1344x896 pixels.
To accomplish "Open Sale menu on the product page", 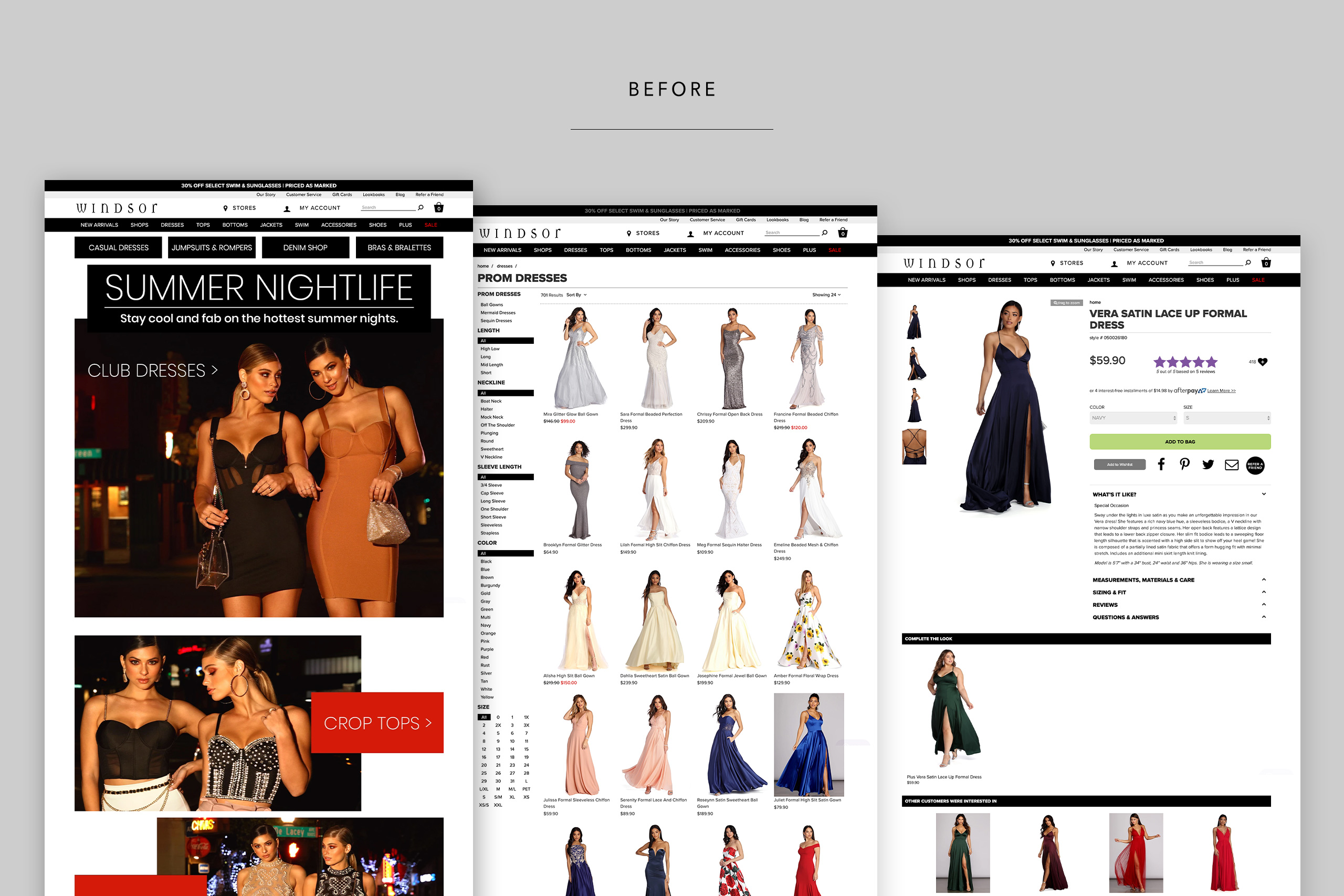I will 1258,280.
